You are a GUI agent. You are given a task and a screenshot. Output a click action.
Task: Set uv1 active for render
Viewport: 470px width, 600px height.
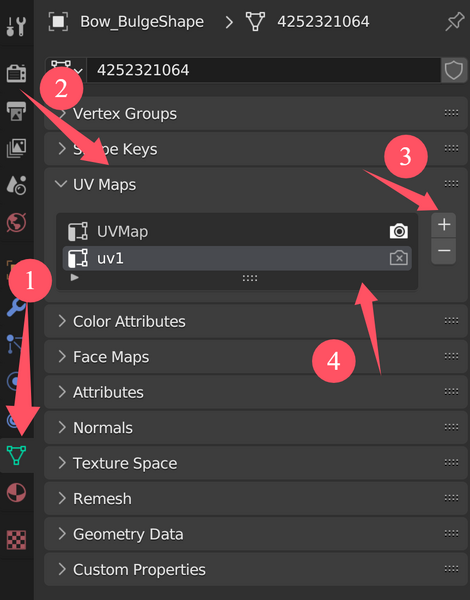tap(398, 258)
